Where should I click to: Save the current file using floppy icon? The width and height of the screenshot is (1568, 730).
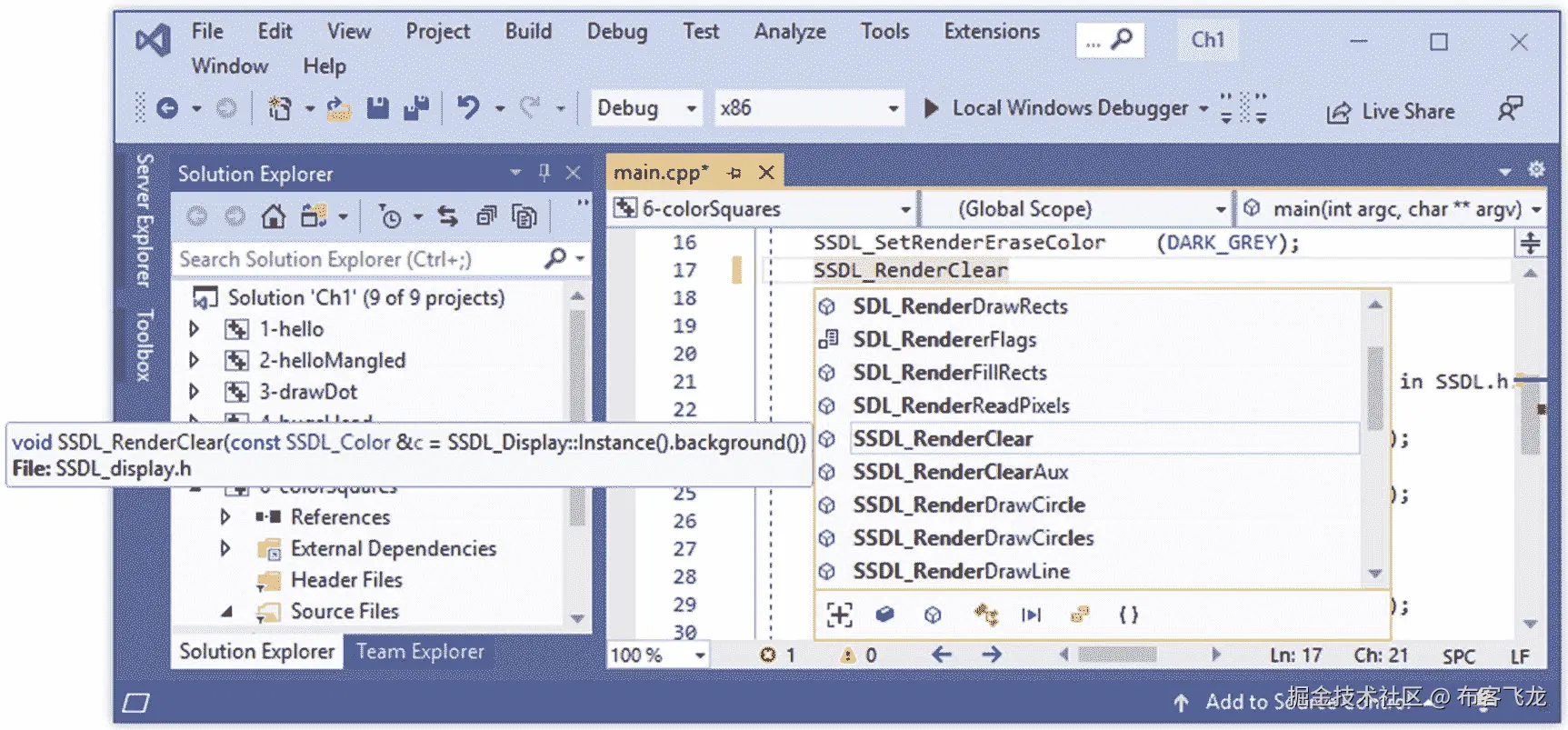tap(378, 109)
